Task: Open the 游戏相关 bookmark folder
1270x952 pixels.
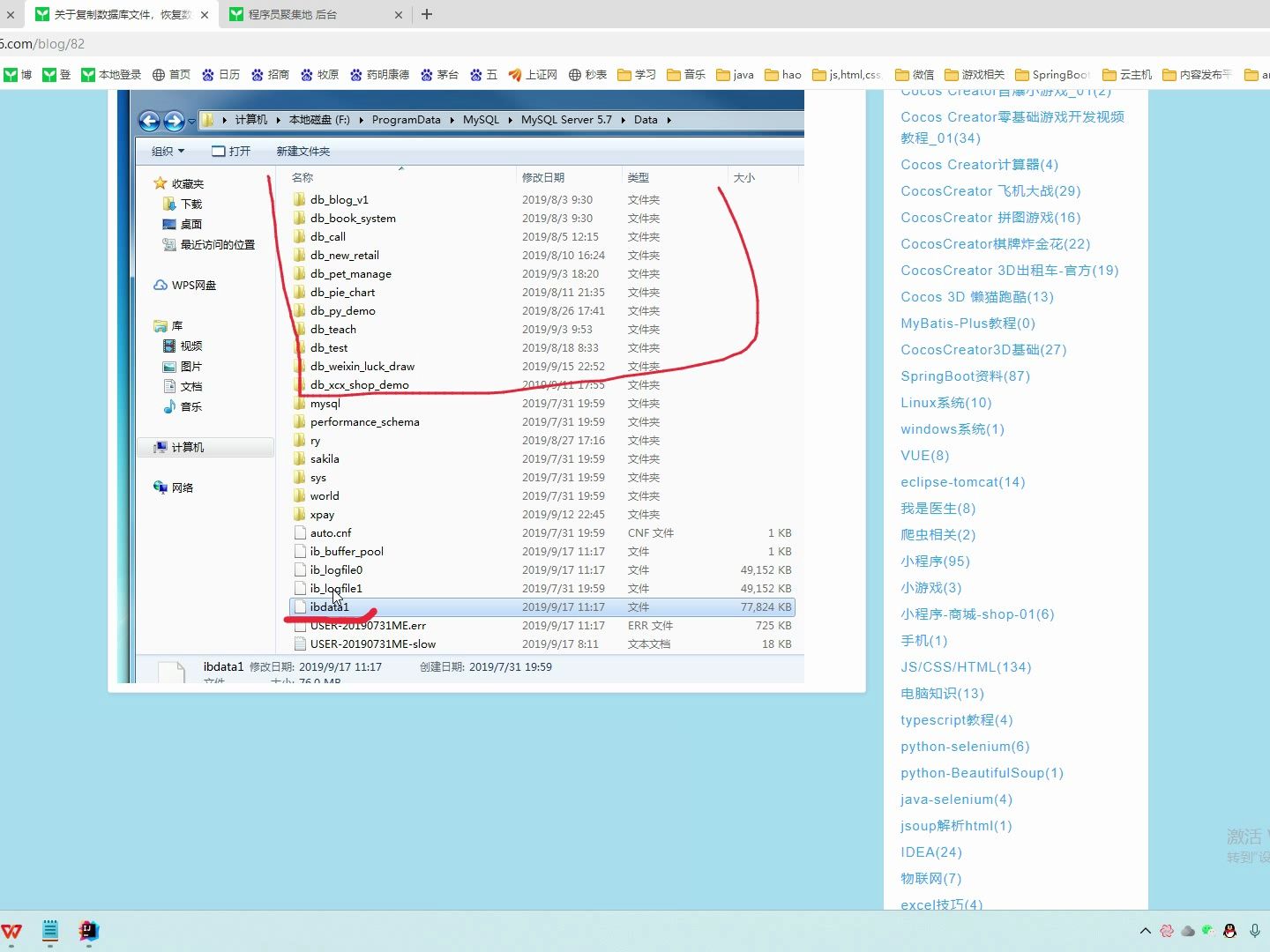Action: point(975,75)
